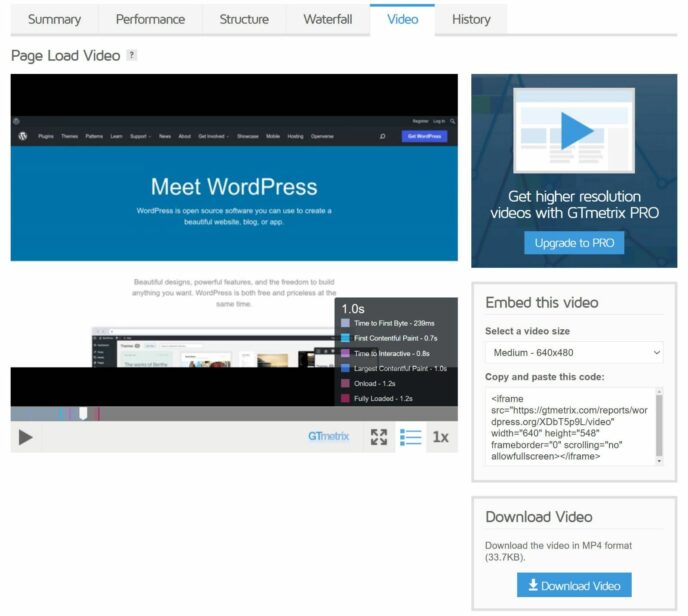Click the Largest Contentful Paint swatch

345,368
